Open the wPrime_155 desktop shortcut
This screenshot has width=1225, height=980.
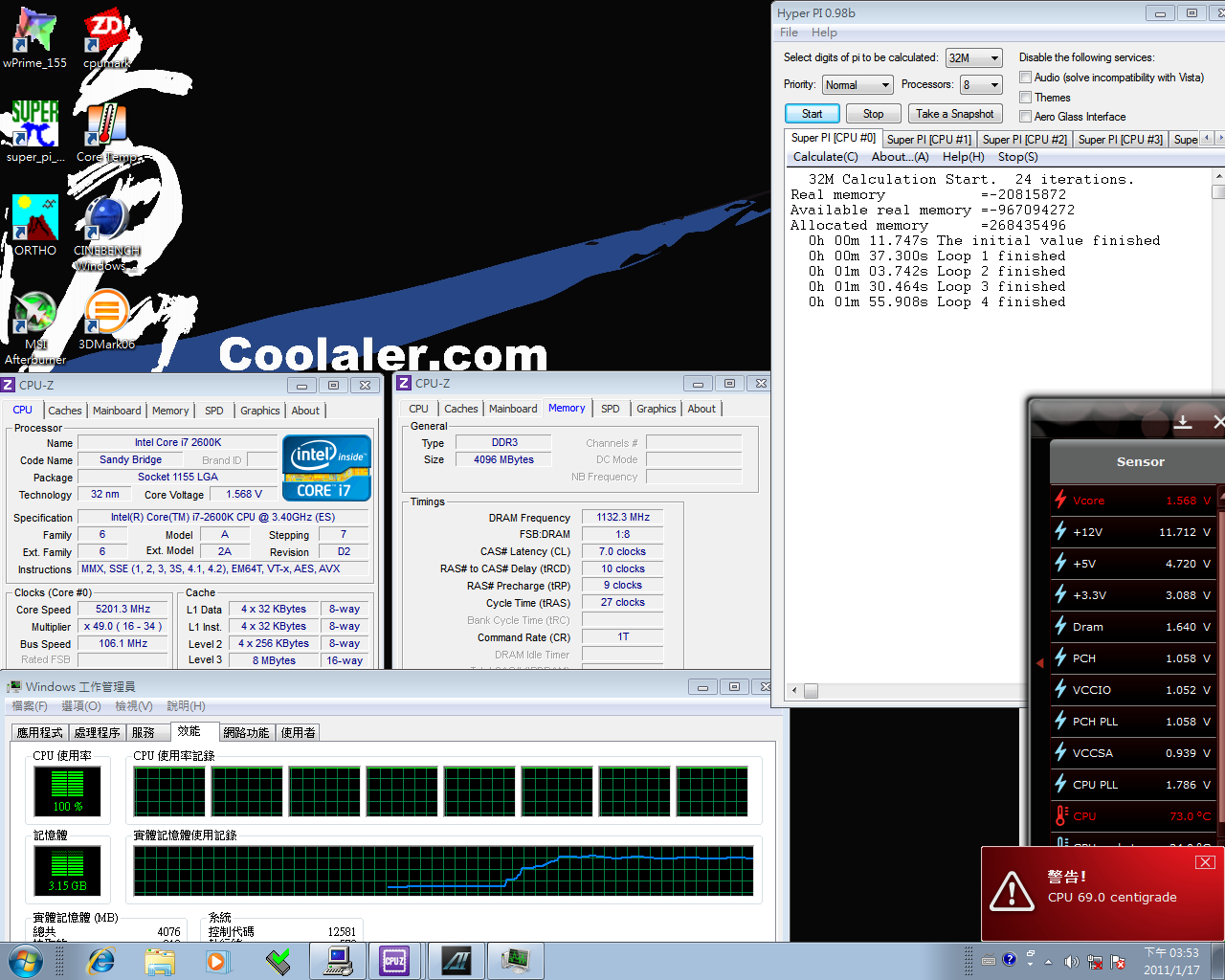coord(35,38)
